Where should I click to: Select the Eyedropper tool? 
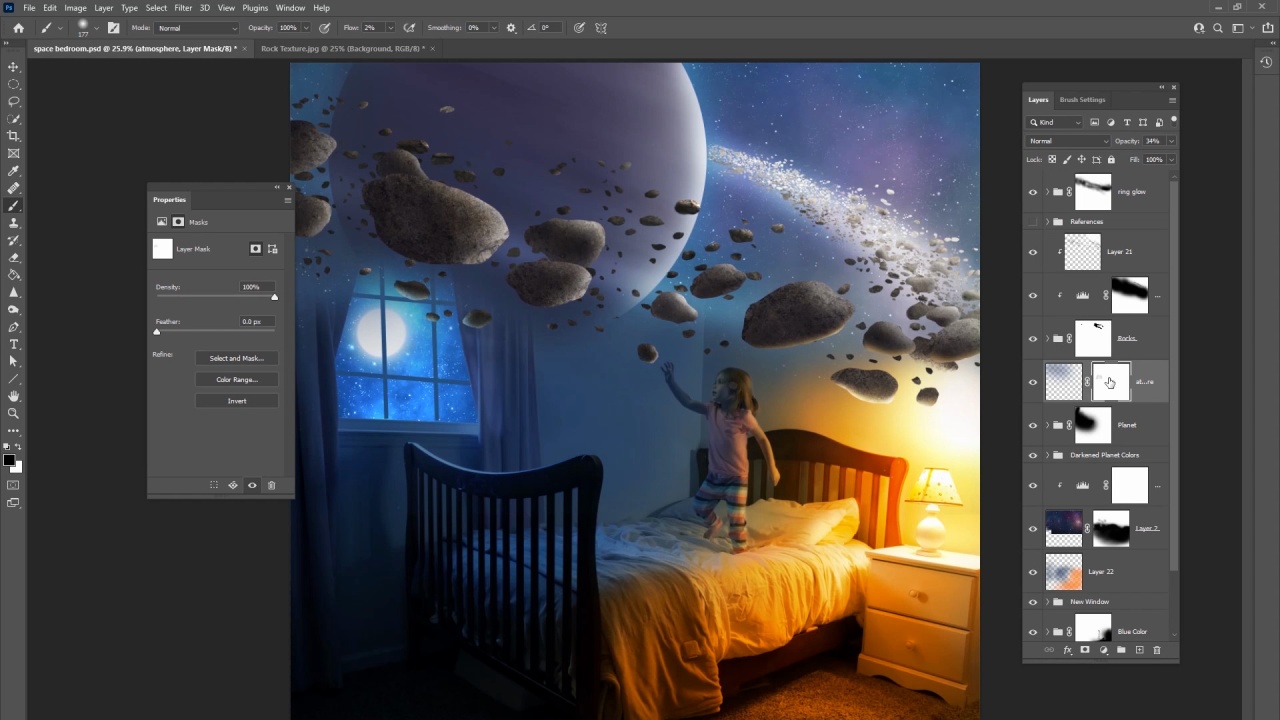pos(13,171)
